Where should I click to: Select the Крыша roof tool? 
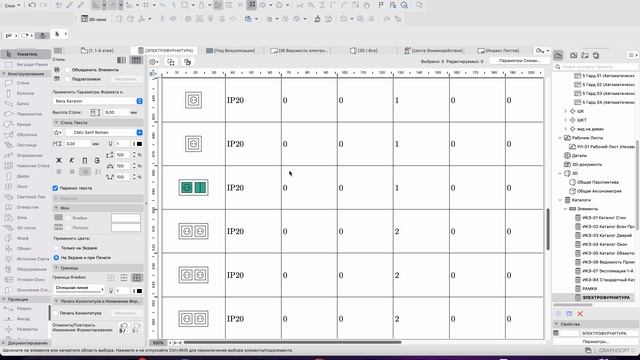pyautogui.click(x=23, y=124)
